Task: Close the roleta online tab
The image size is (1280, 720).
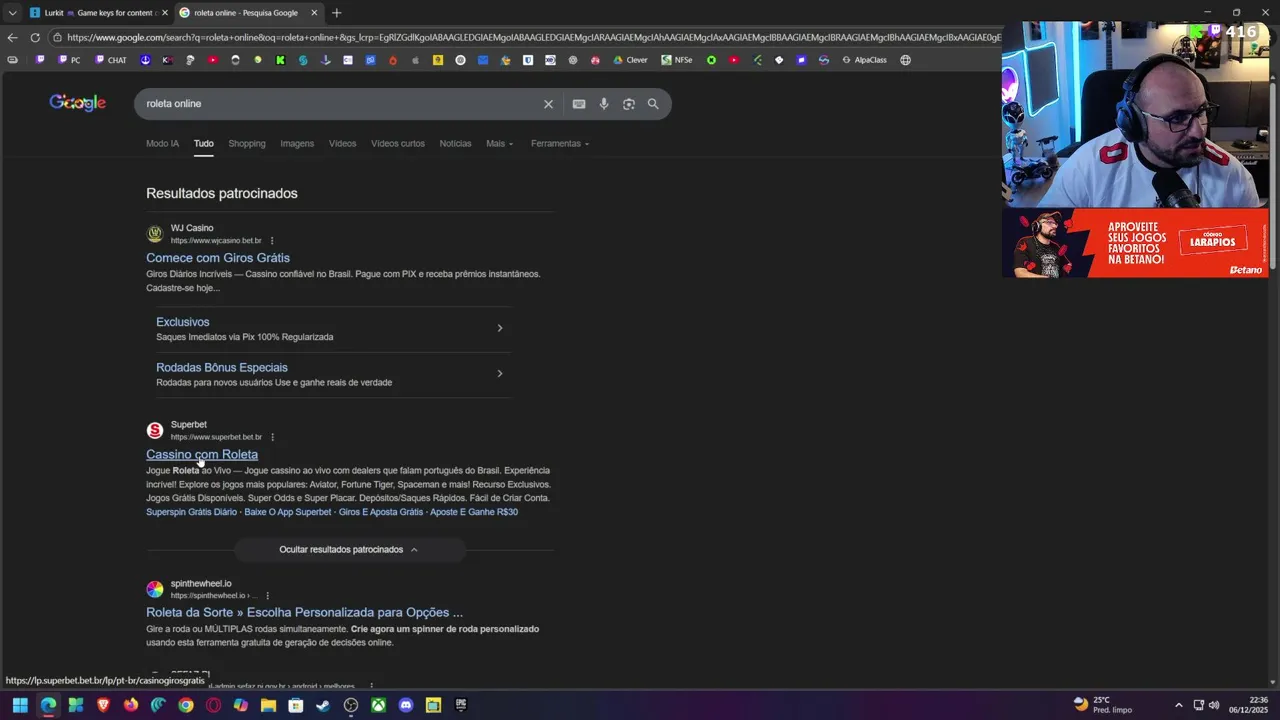Action: click(x=314, y=13)
